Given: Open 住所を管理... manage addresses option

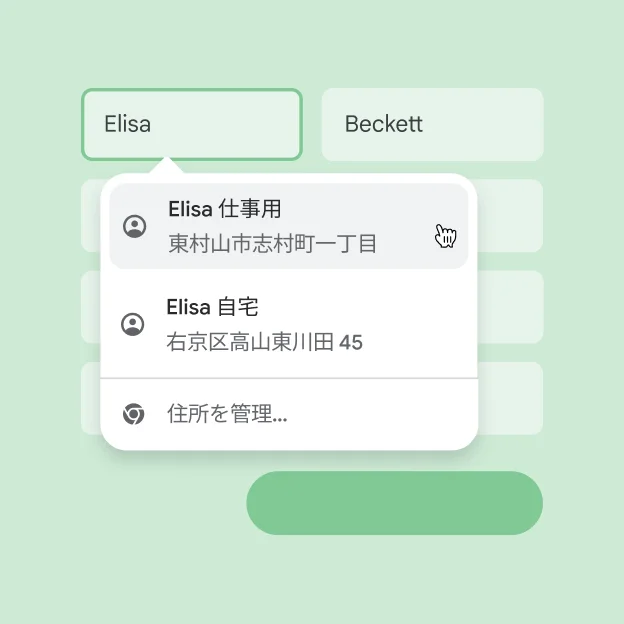Looking at the screenshot, I should pos(227,414).
